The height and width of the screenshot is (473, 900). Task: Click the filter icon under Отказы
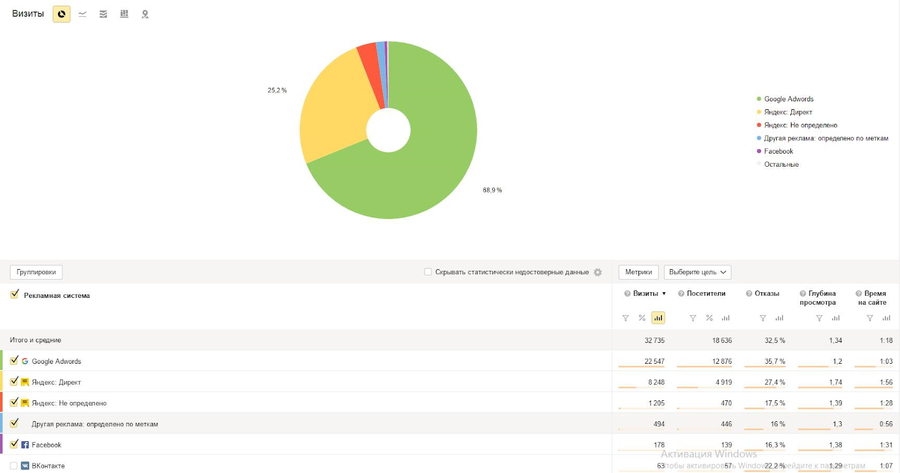point(763,318)
